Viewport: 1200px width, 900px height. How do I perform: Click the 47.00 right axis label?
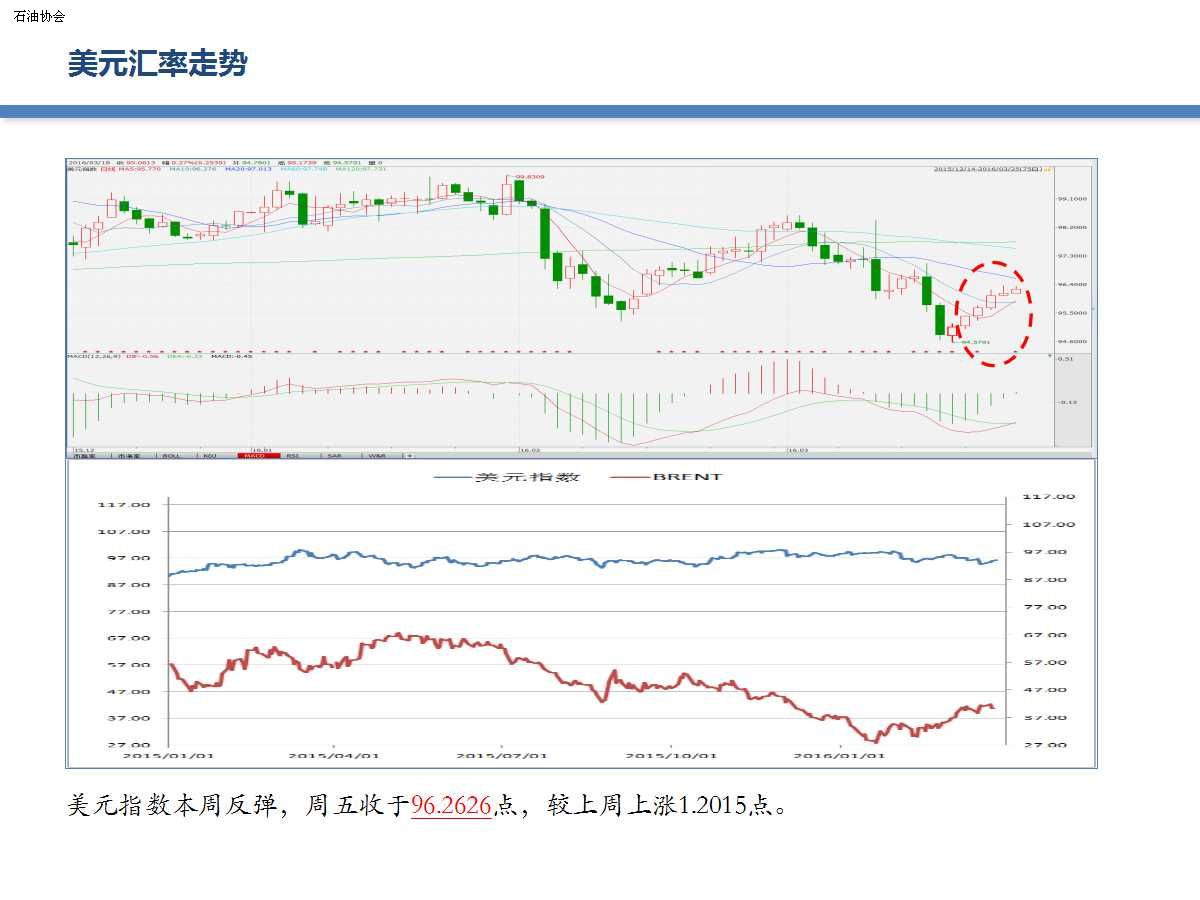tap(1045, 690)
